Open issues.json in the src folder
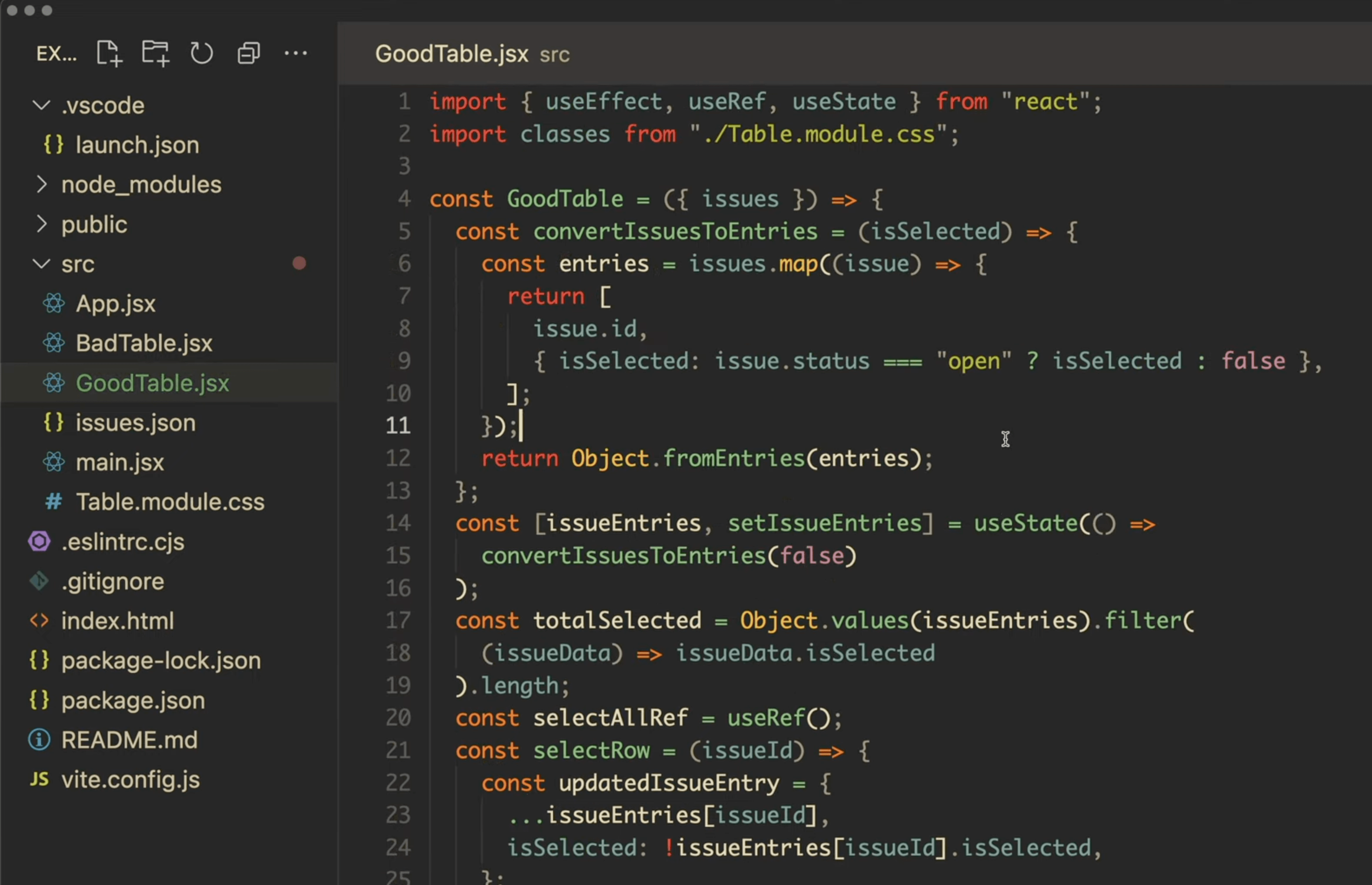This screenshot has height=885, width=1372. [x=136, y=423]
